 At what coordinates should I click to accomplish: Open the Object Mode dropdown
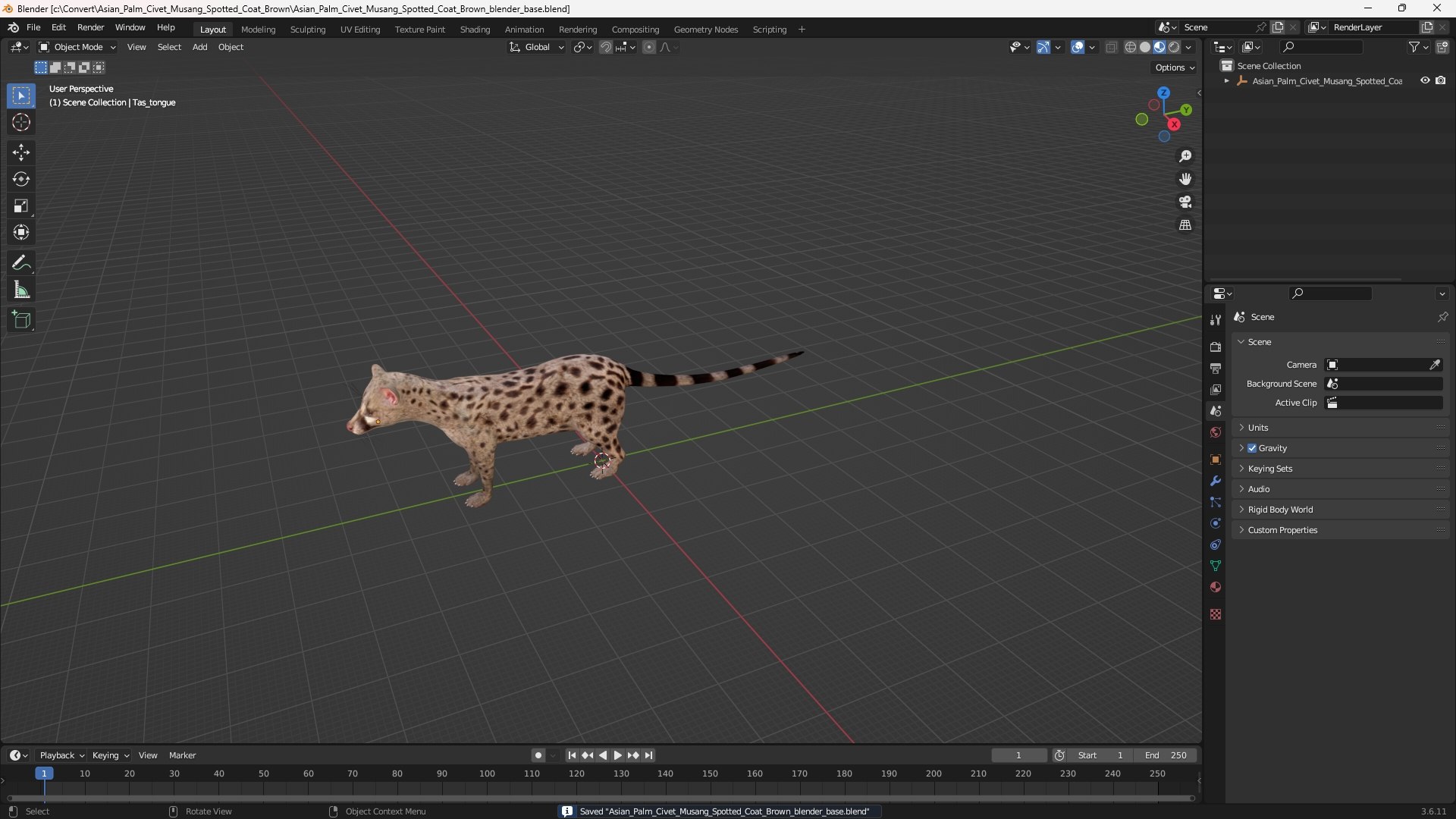[x=77, y=47]
